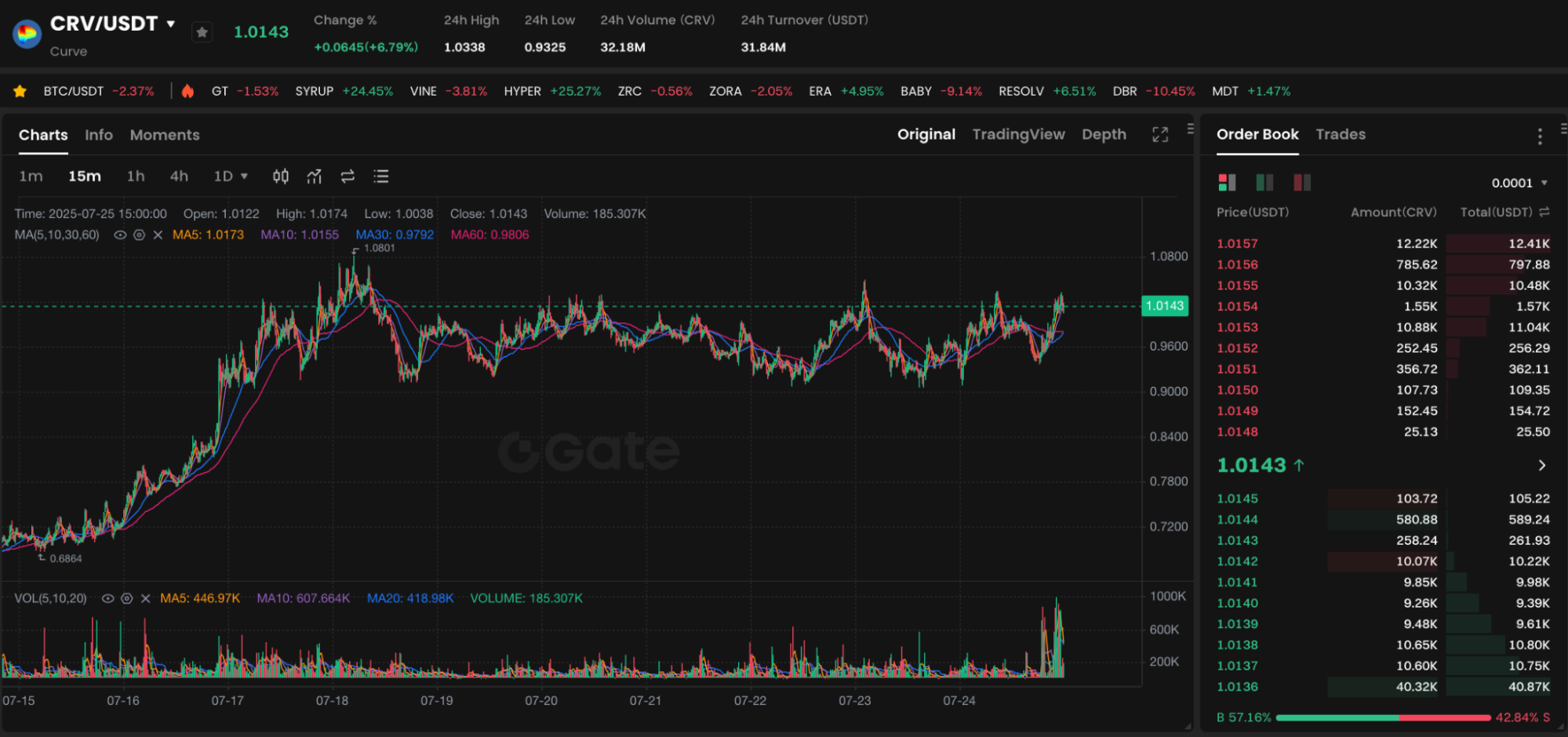
Task: Select bid price 1.0145
Action: (1237, 499)
